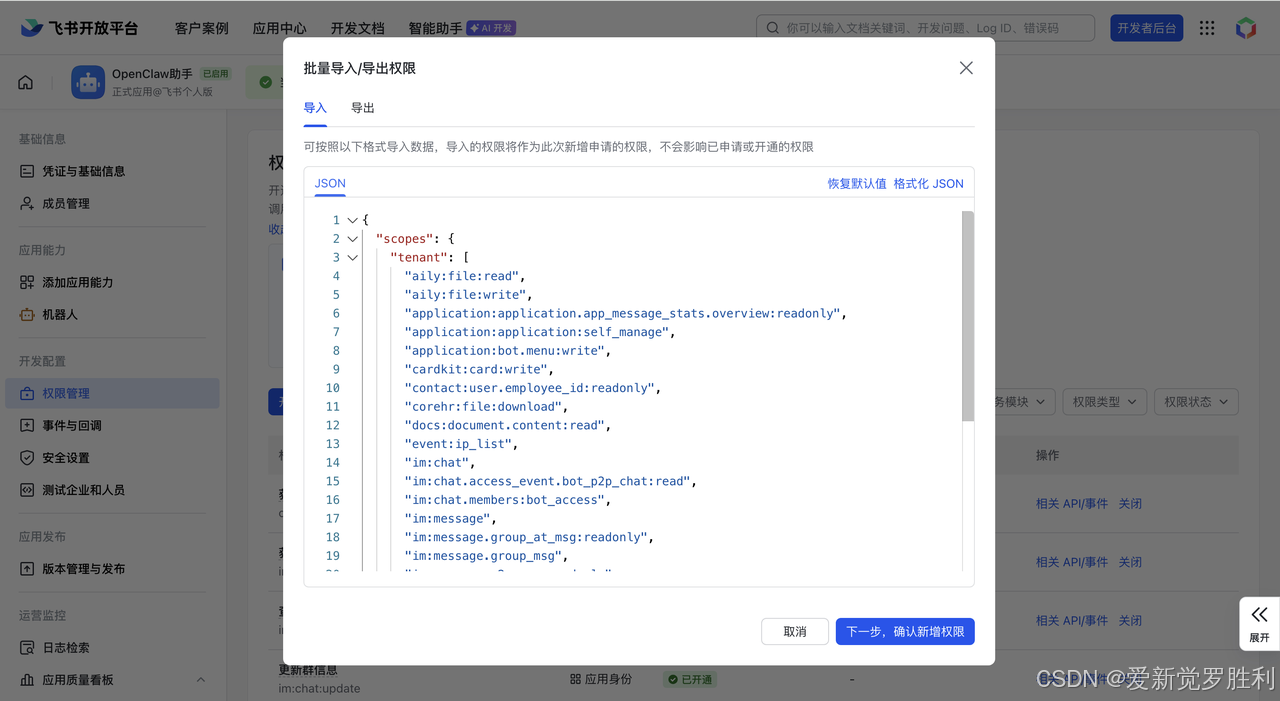
Task: Click 下一步，确认新增权限 button
Action: click(x=905, y=632)
